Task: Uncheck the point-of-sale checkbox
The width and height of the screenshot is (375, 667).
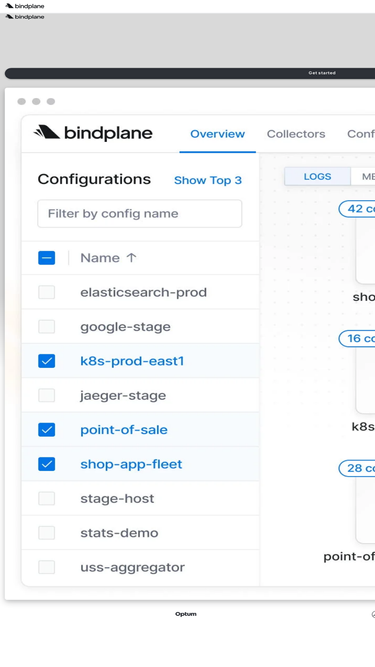Action: (46, 430)
